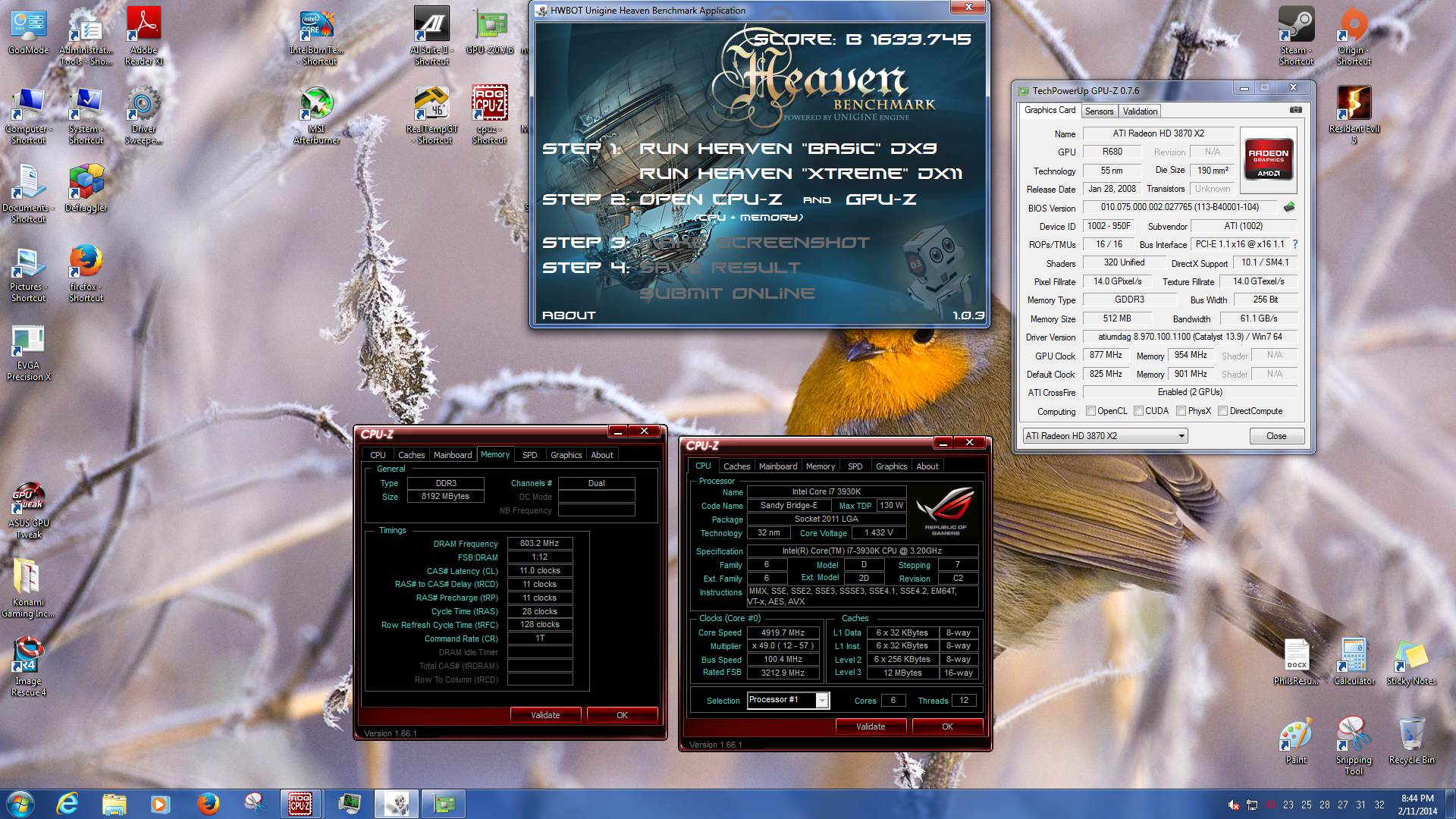Open Computer shortcut on desktop
1456x819 pixels.
(28, 116)
